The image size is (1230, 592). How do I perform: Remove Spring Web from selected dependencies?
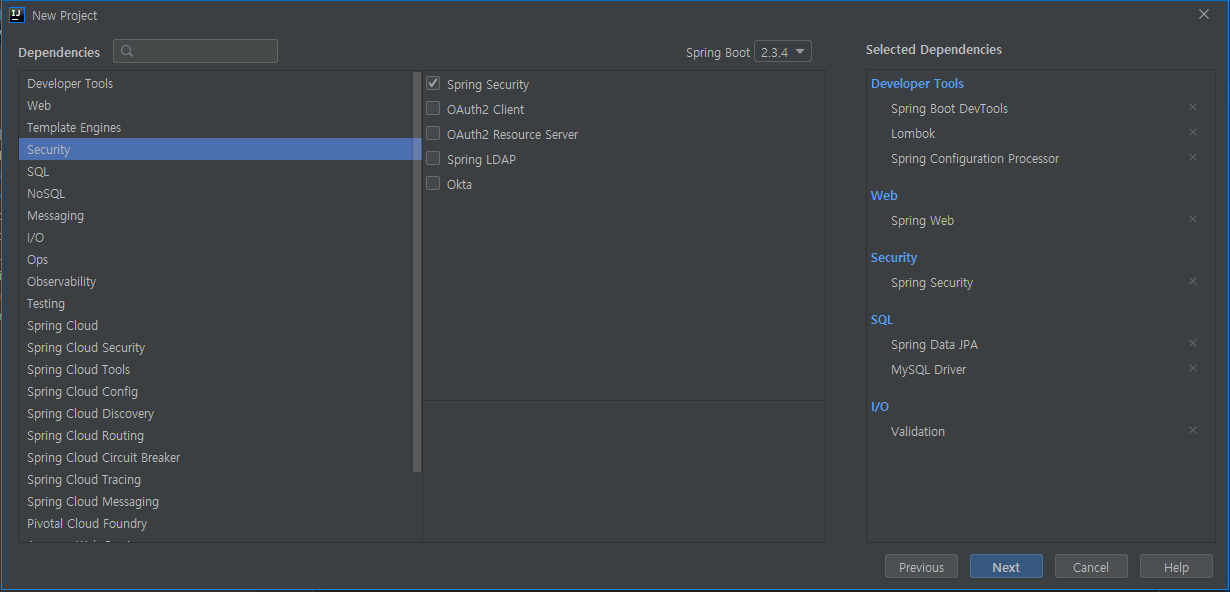[1192, 219]
